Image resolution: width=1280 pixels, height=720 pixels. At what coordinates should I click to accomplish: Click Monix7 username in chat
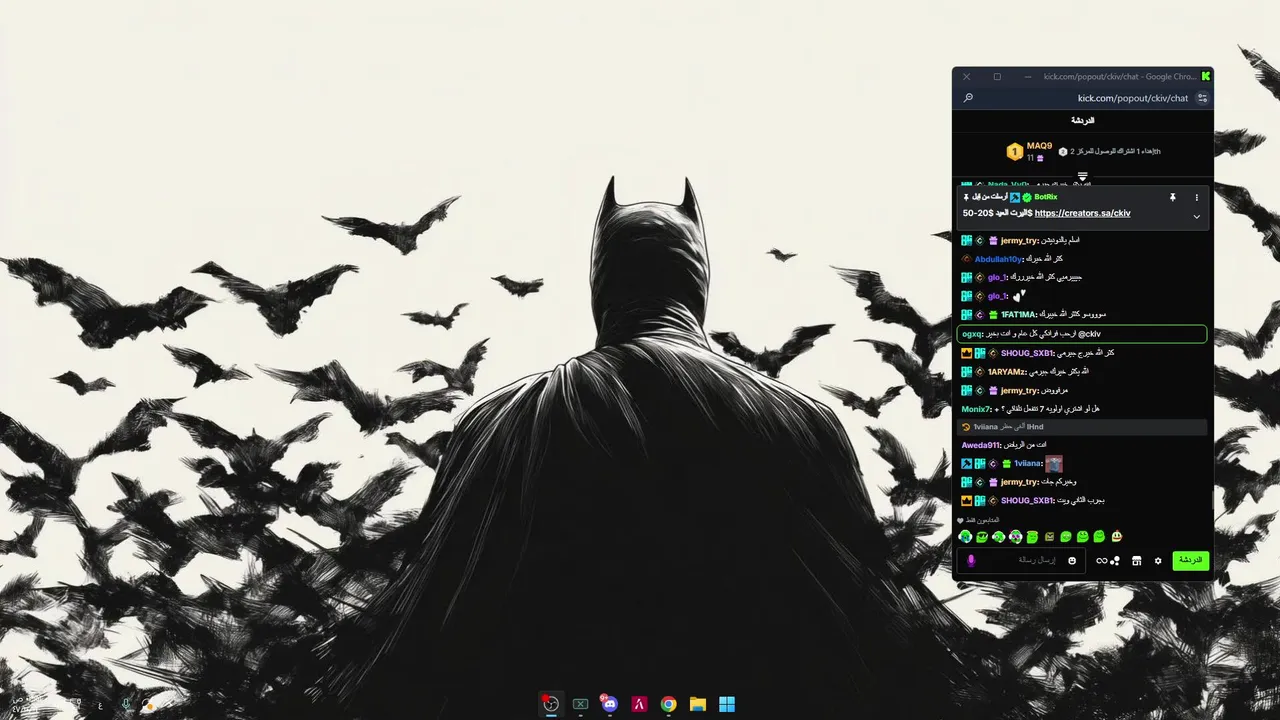point(977,409)
